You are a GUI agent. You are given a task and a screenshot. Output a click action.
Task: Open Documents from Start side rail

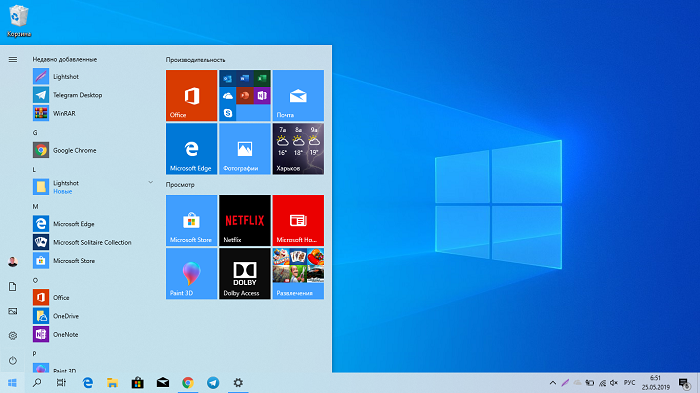click(x=12, y=287)
